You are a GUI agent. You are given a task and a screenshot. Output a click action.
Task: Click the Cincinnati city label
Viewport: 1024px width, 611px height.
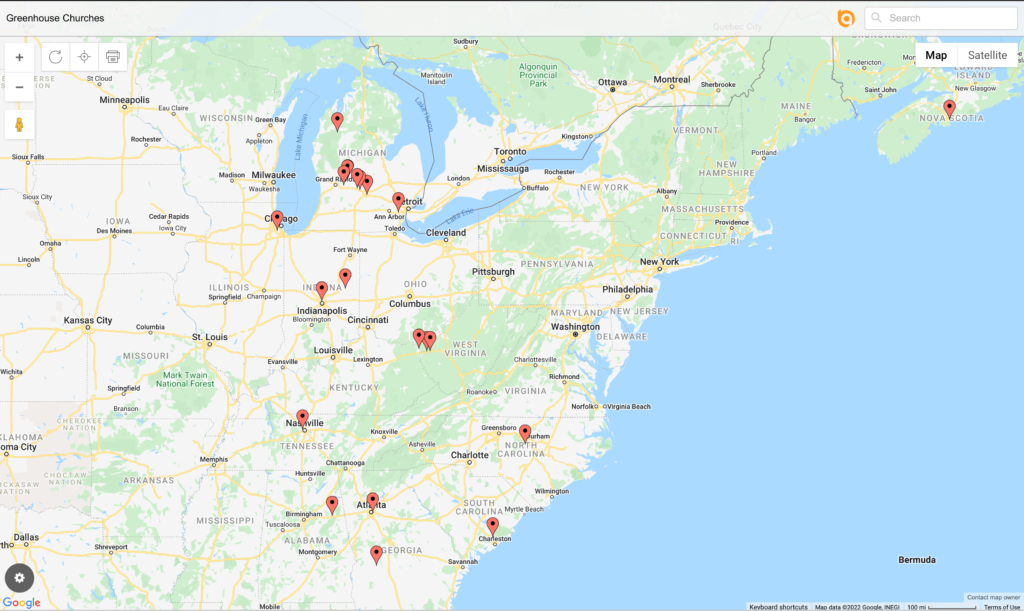pyautogui.click(x=368, y=320)
